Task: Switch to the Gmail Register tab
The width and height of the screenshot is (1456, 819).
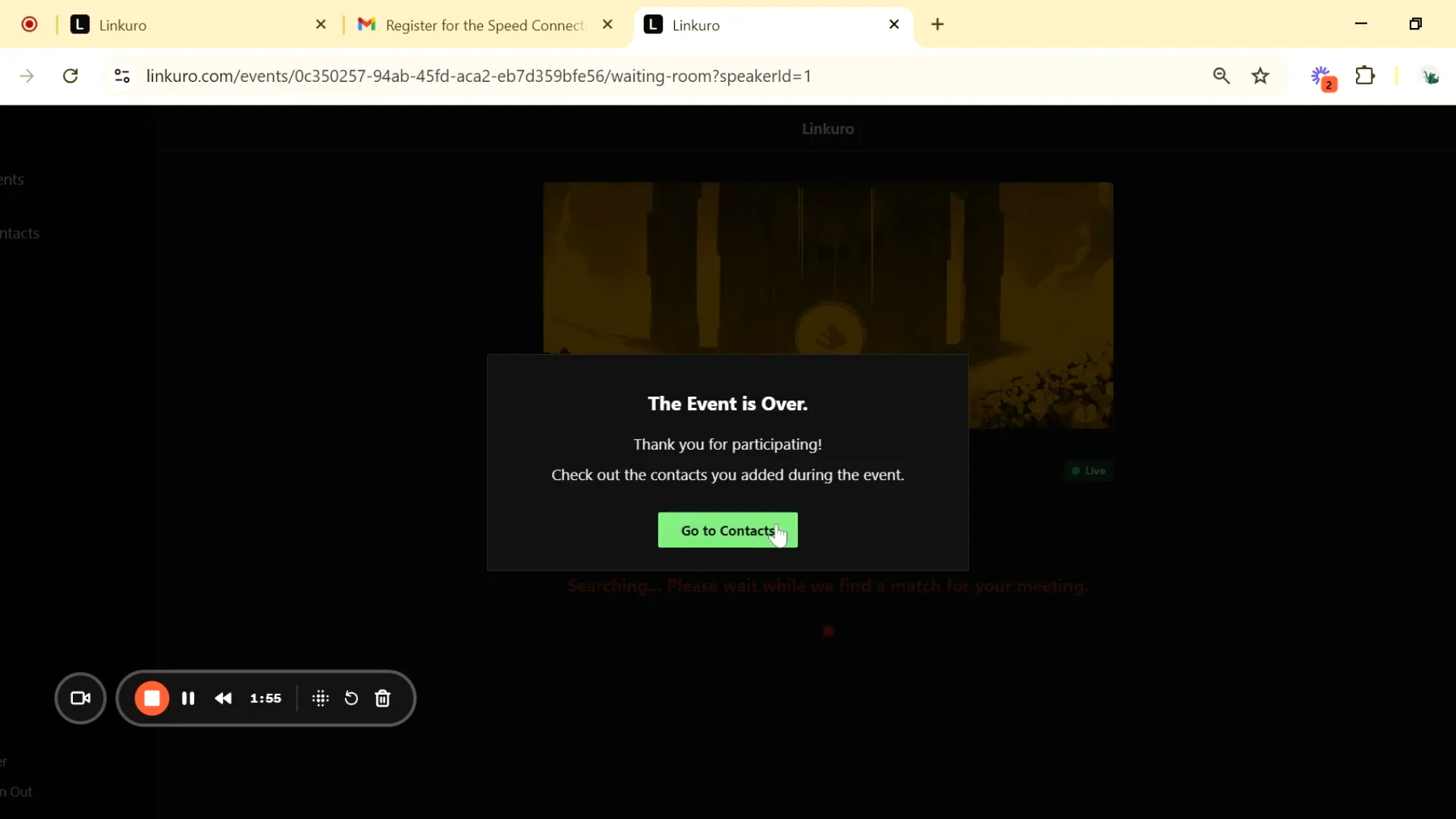Action: pyautogui.click(x=484, y=25)
